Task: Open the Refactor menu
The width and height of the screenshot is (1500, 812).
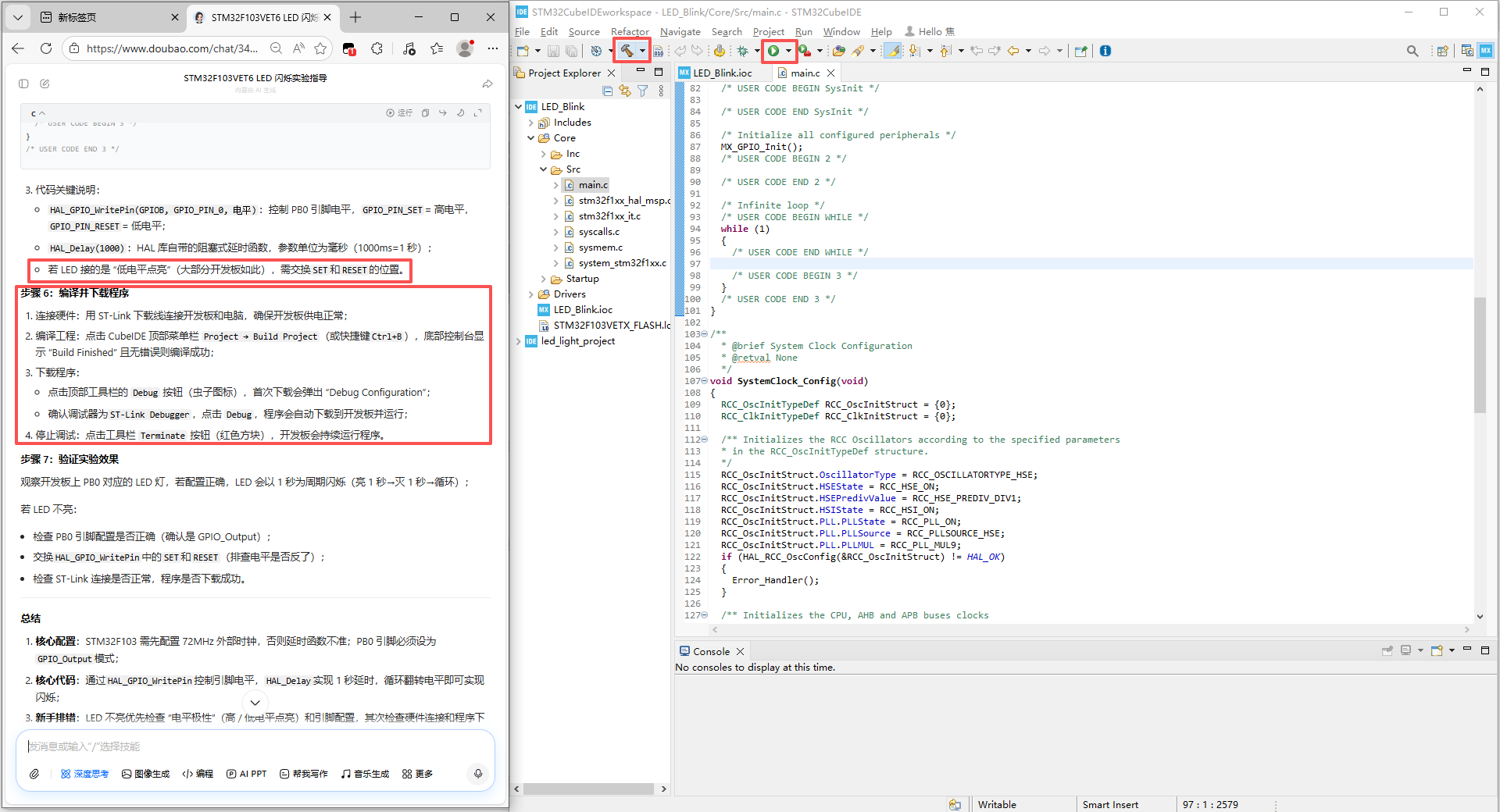Action: [x=630, y=32]
